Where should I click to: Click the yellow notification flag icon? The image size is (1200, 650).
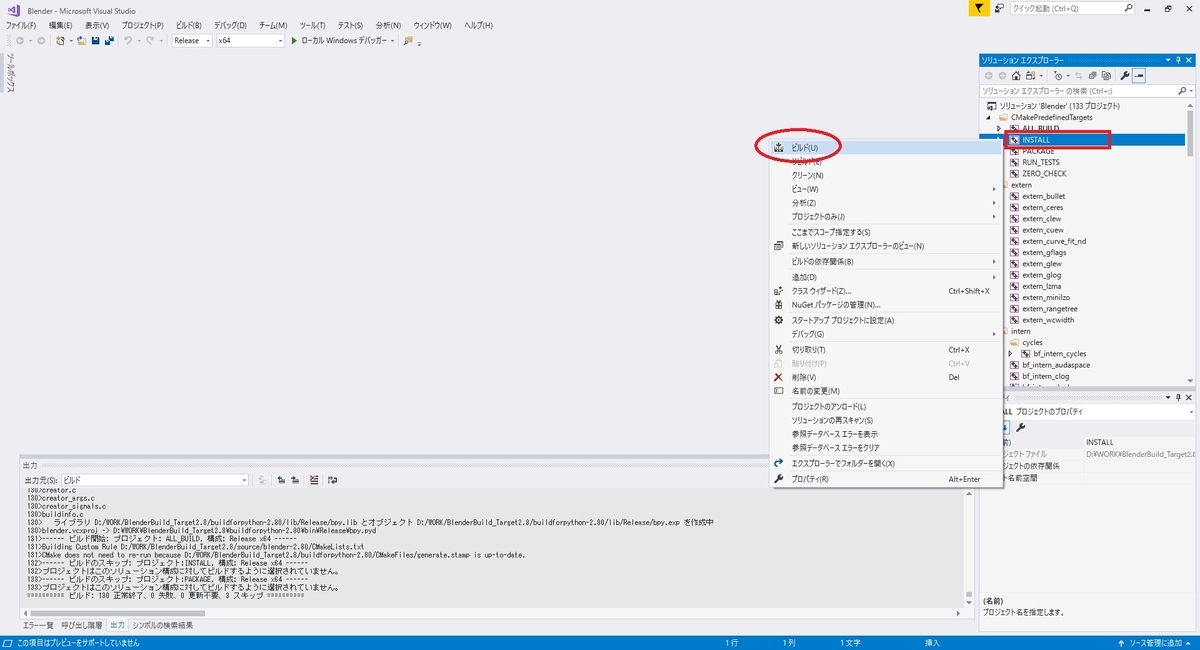click(979, 8)
